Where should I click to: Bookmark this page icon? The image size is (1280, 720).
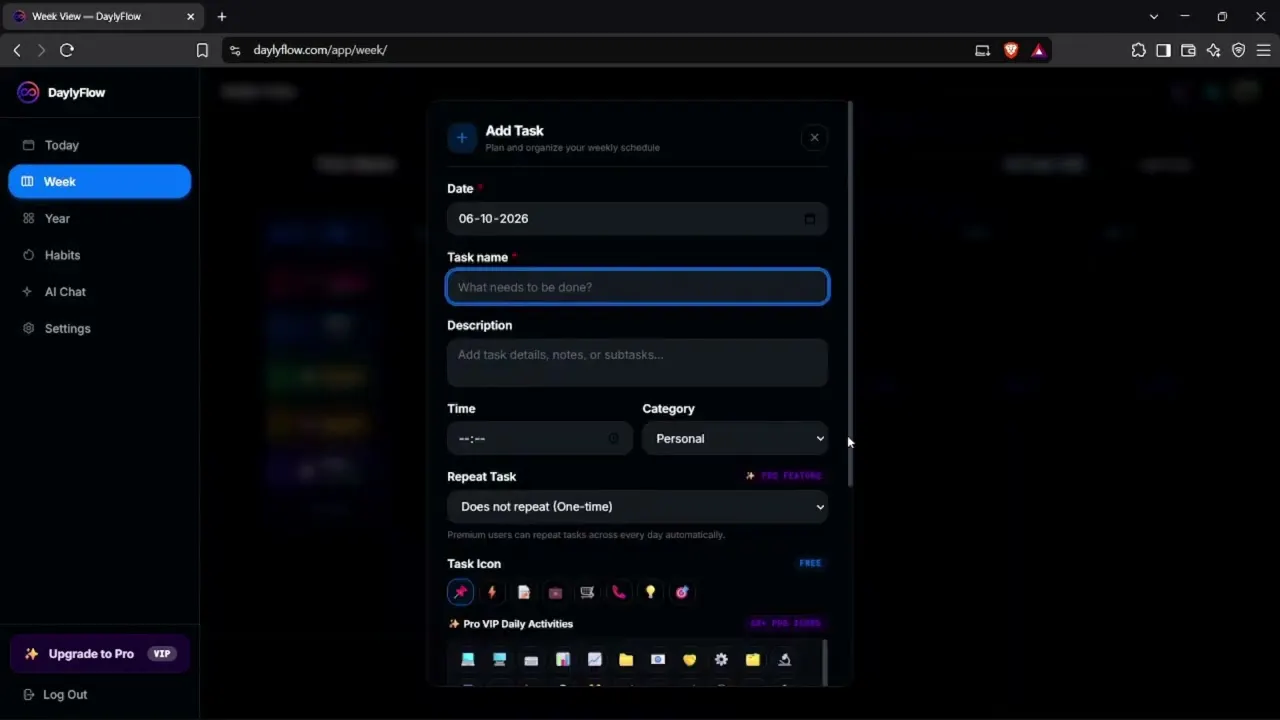[x=202, y=50]
